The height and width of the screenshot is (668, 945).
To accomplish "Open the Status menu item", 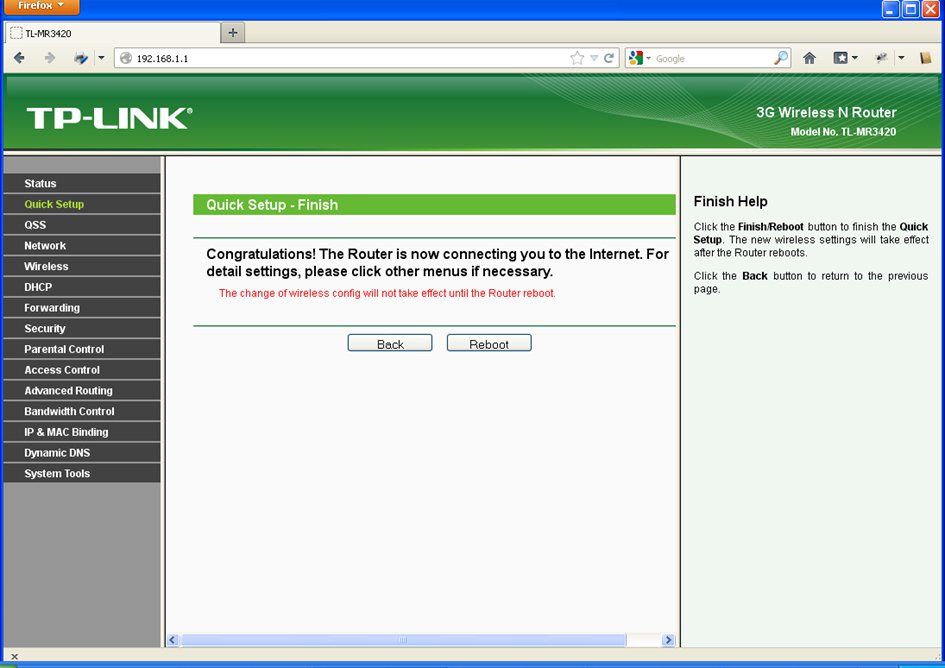I will 82,183.
